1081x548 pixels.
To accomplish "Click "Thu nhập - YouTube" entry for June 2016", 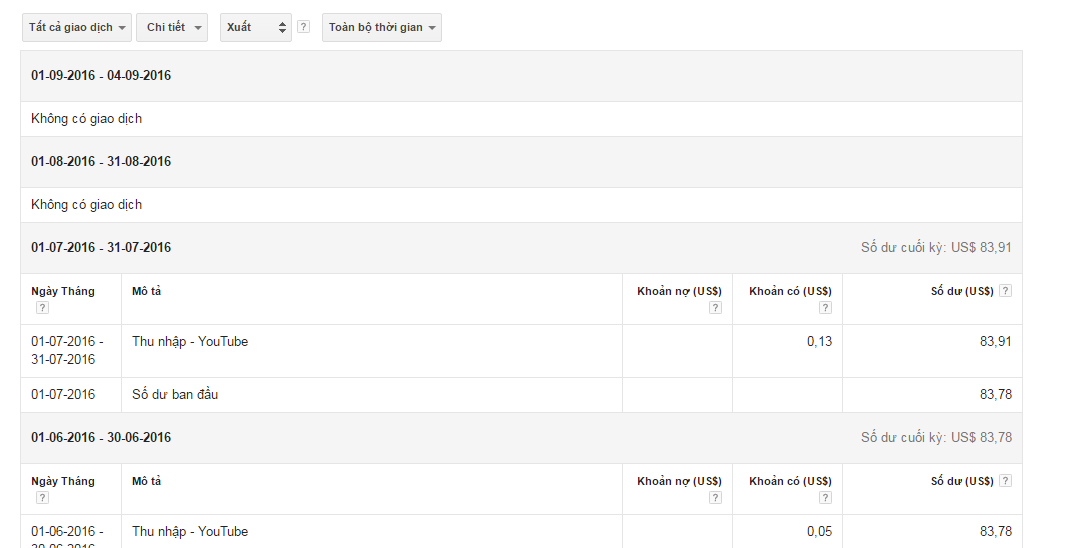I will tap(190, 532).
